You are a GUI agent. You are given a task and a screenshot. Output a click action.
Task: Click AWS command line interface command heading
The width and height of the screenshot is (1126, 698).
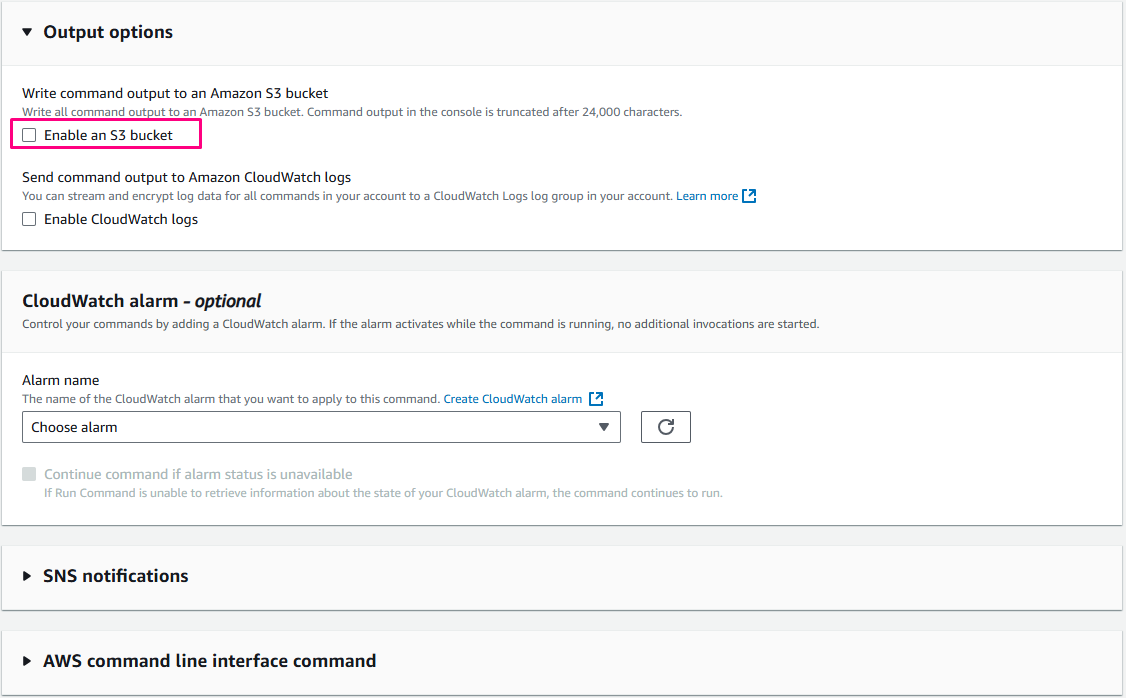point(209,661)
